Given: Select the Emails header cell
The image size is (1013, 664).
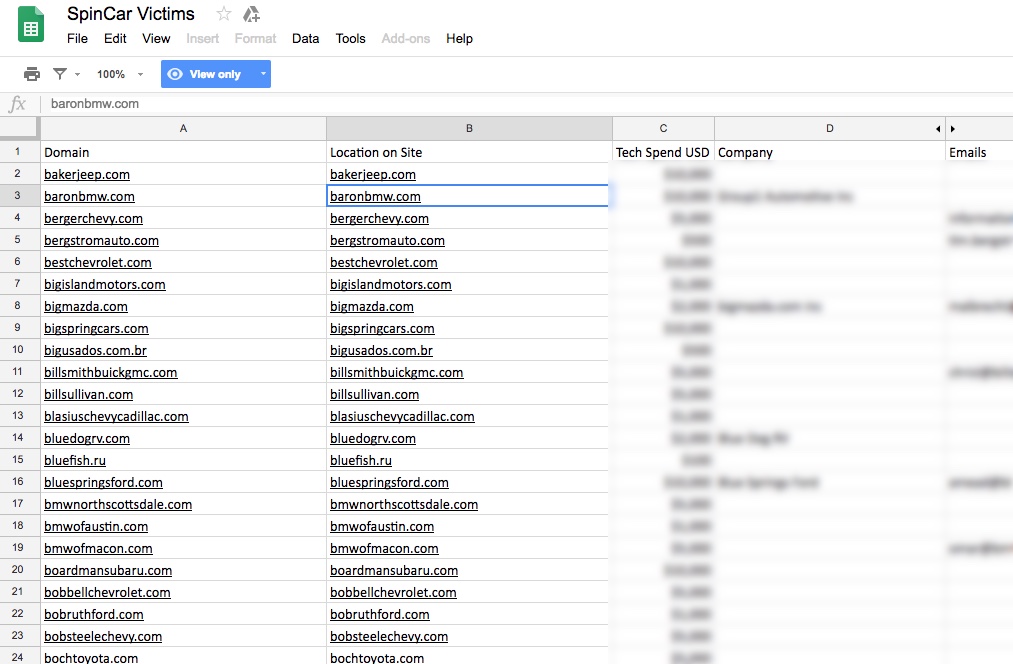Looking at the screenshot, I should [979, 152].
